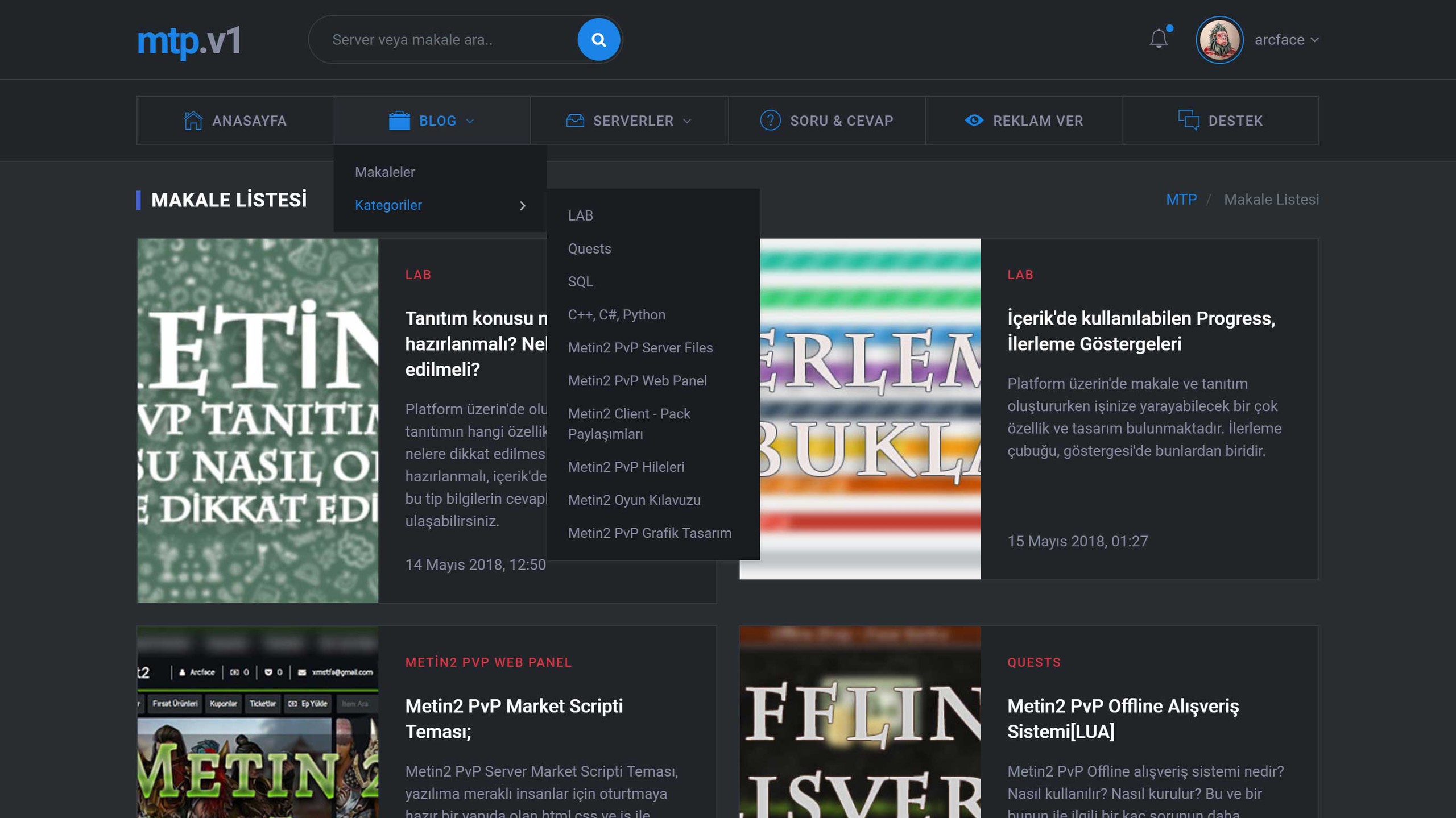Click the arcface username text
Screen dimensions: 1456x818
[1279, 40]
